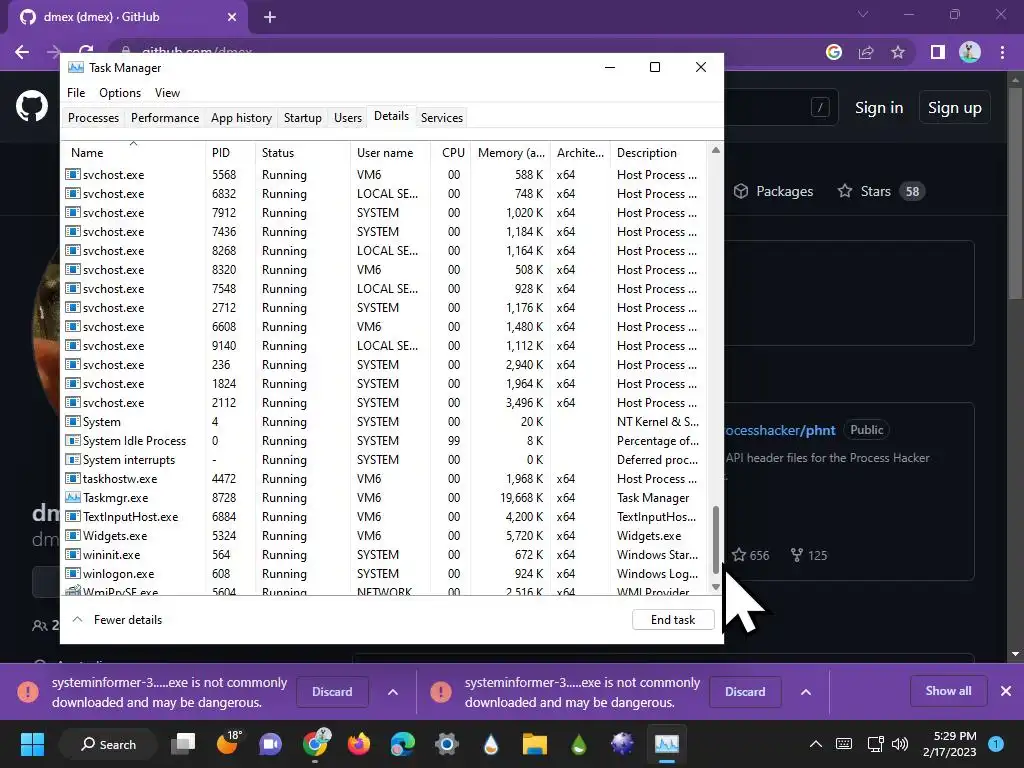
Task: Open File Explorer from the taskbar
Action: [x=534, y=744]
